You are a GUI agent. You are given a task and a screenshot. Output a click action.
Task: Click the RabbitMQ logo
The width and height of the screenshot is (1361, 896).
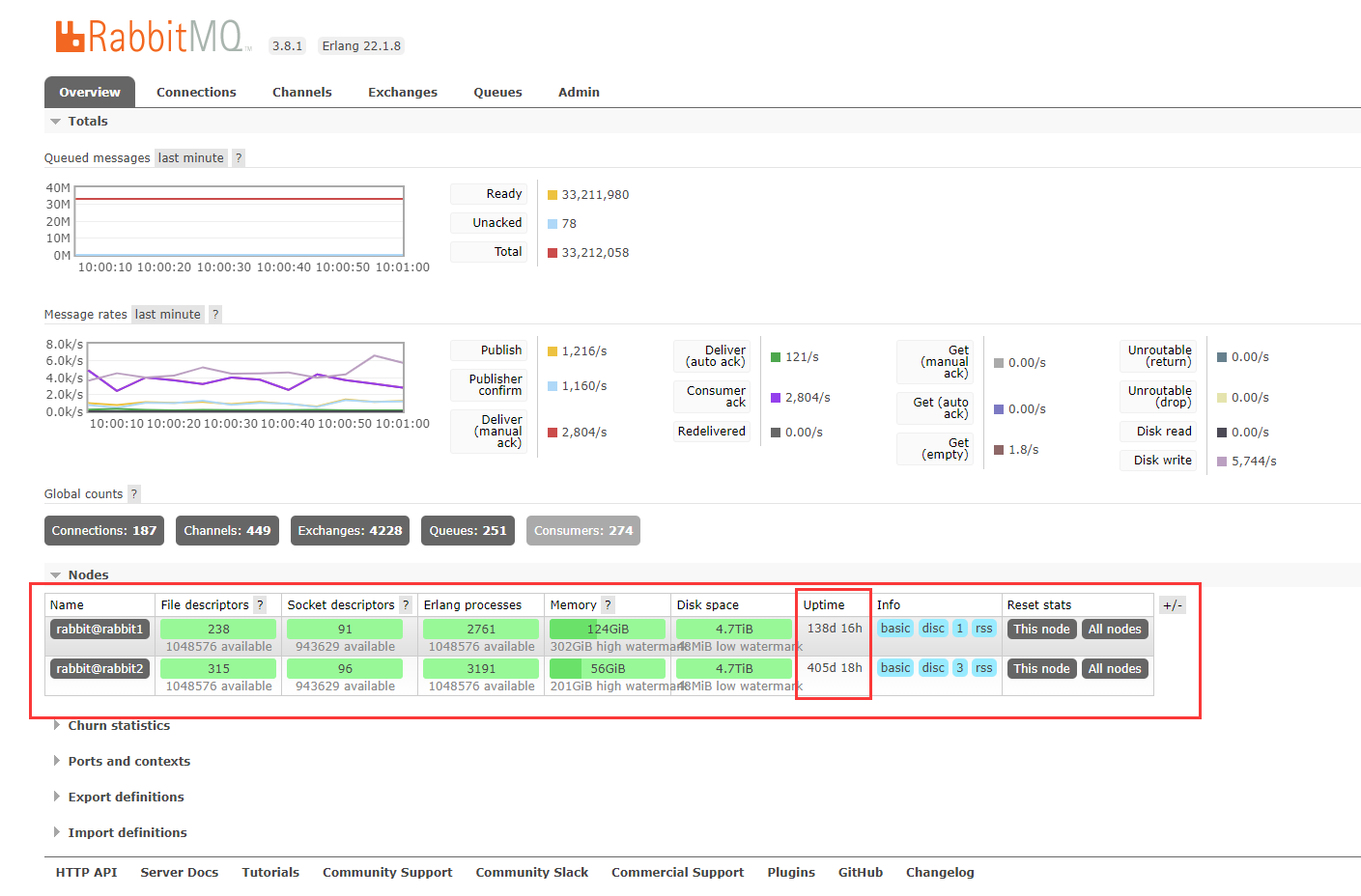click(152, 38)
